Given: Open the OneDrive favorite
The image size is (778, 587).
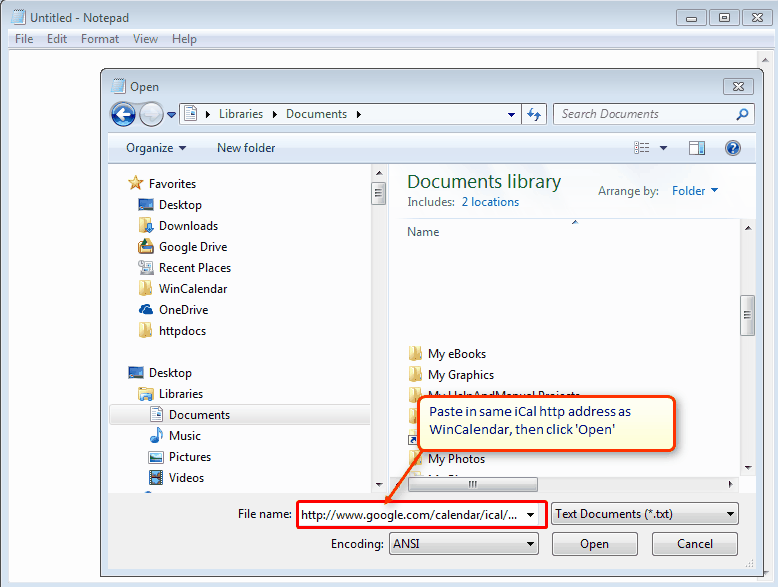Looking at the screenshot, I should click(x=183, y=310).
